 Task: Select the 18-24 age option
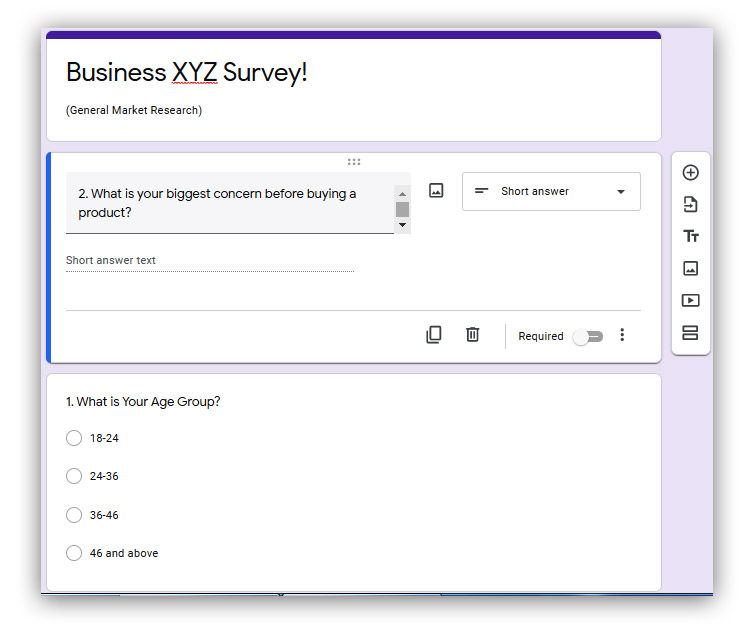click(x=74, y=438)
